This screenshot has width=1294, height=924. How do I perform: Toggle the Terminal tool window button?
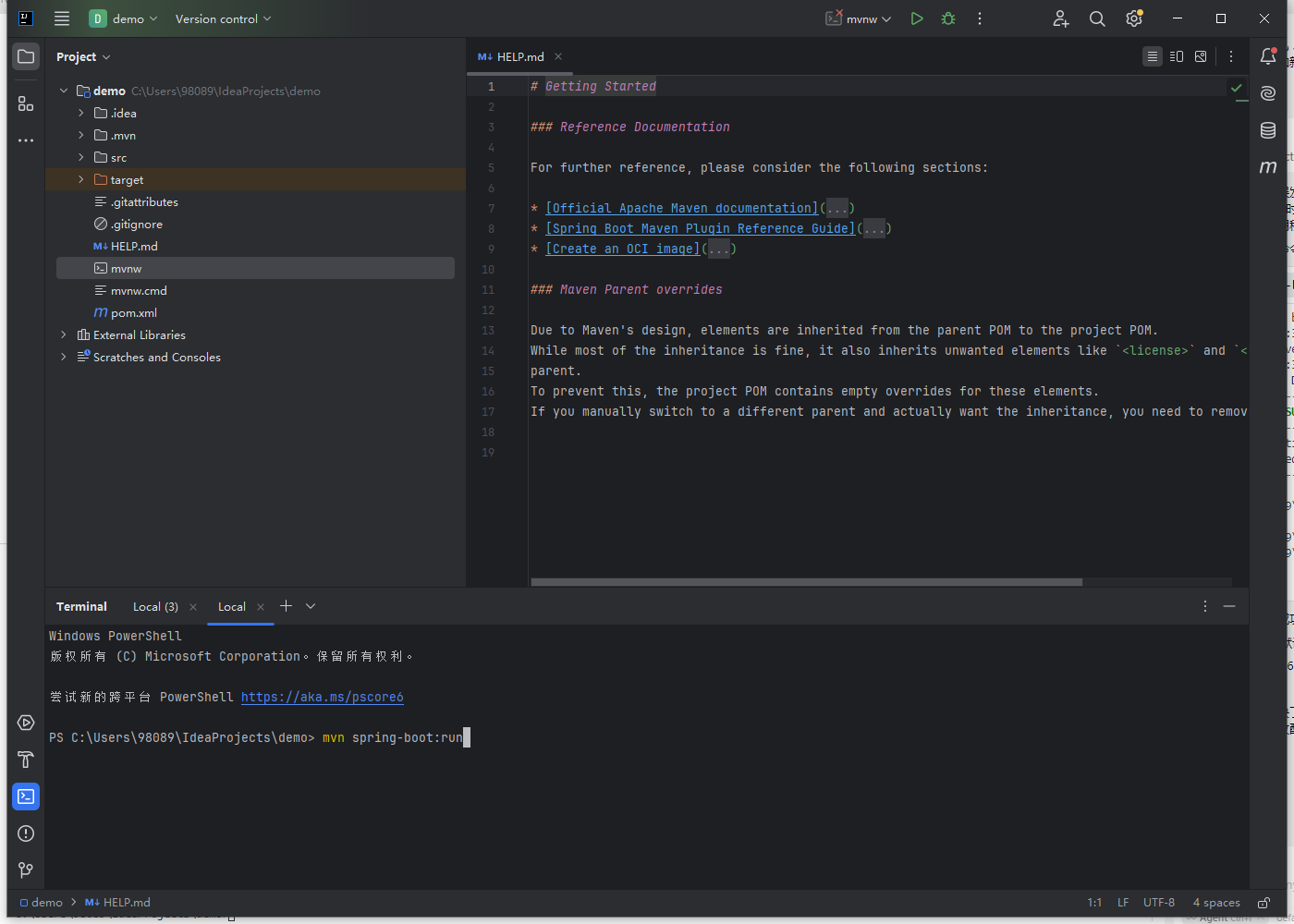click(26, 796)
